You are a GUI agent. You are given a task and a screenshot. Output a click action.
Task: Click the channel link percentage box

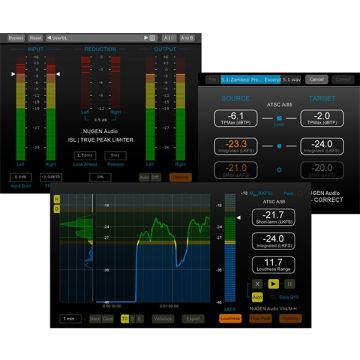[100, 177]
